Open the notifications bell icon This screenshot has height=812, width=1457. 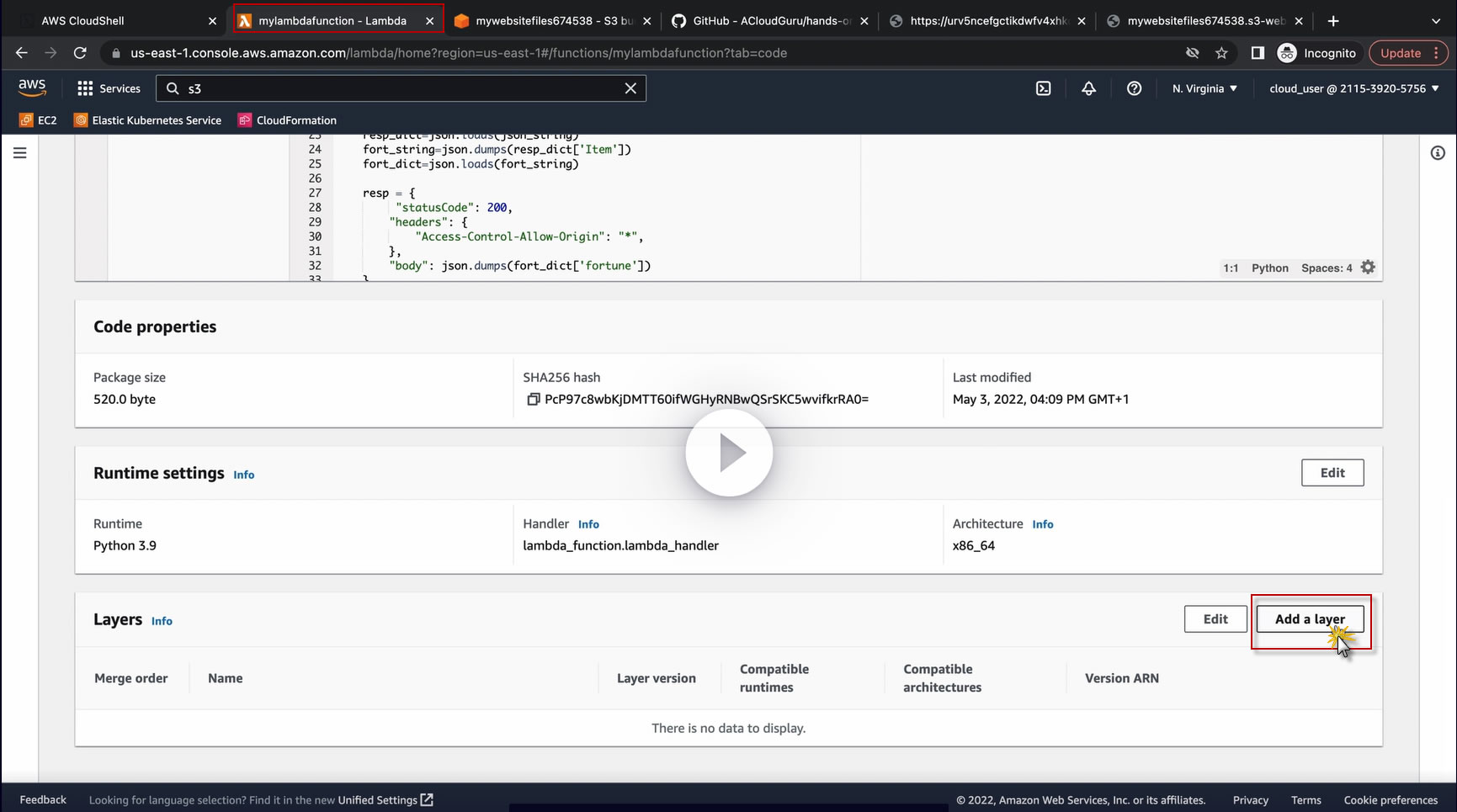(1088, 88)
